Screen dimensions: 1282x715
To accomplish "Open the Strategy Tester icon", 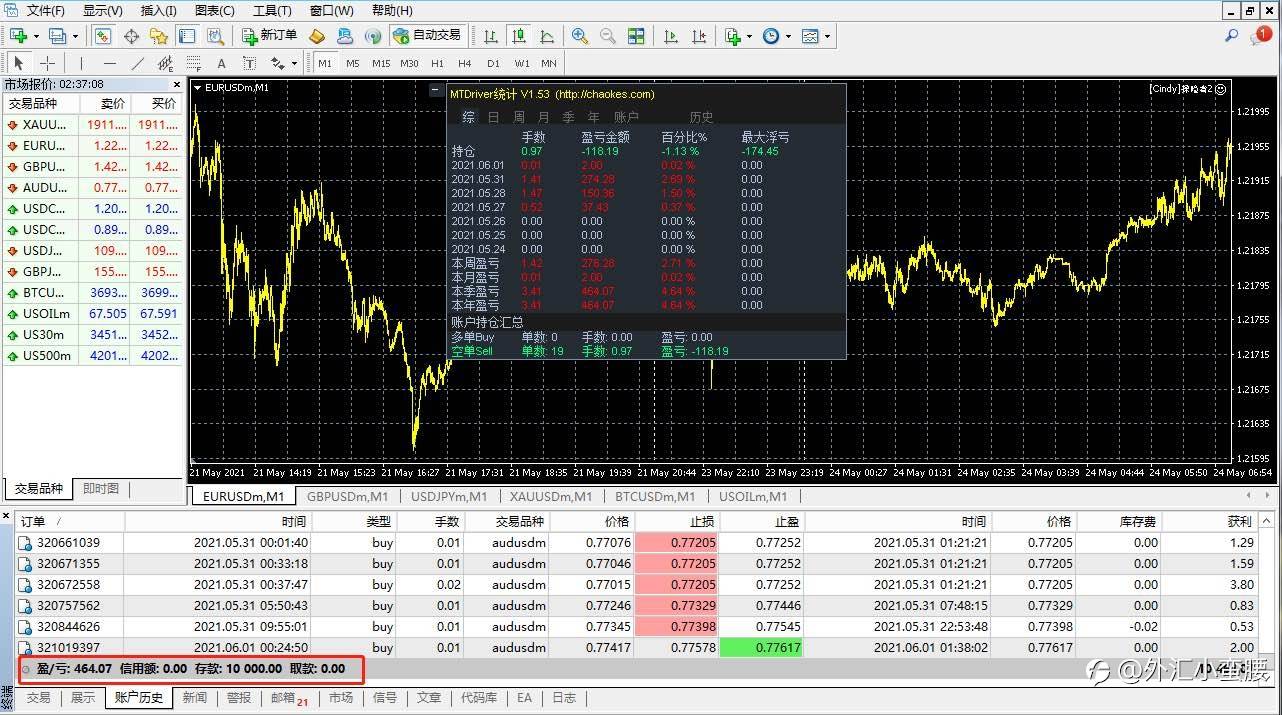I will [x=215, y=36].
